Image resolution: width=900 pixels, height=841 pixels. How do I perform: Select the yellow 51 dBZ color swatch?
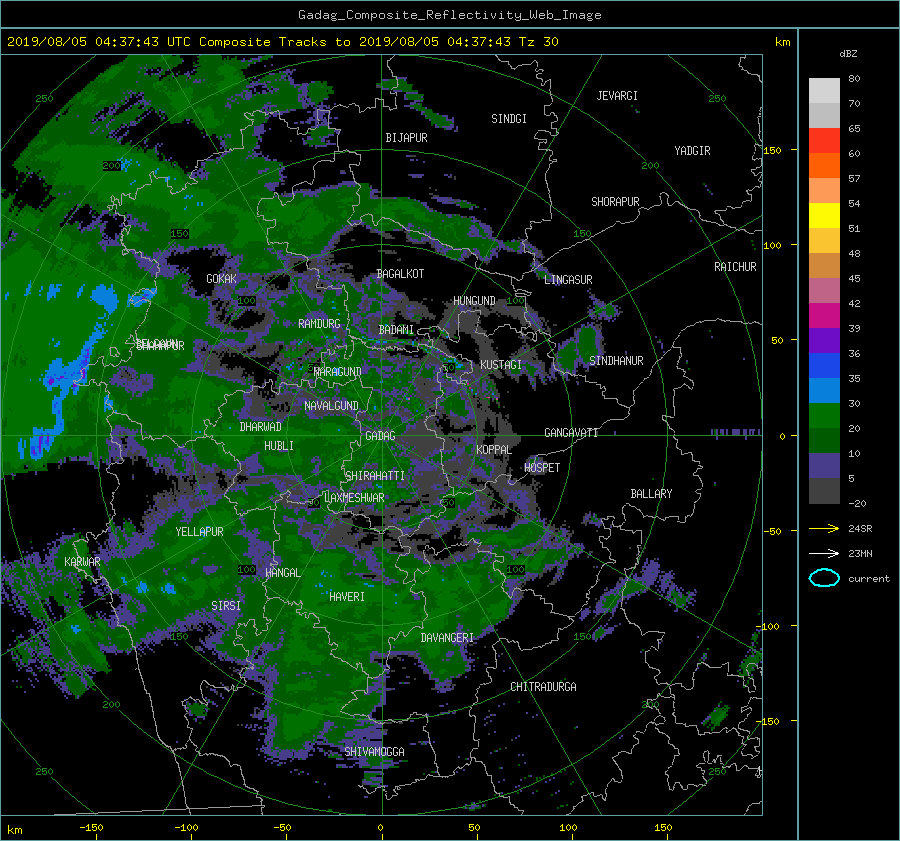[824, 216]
